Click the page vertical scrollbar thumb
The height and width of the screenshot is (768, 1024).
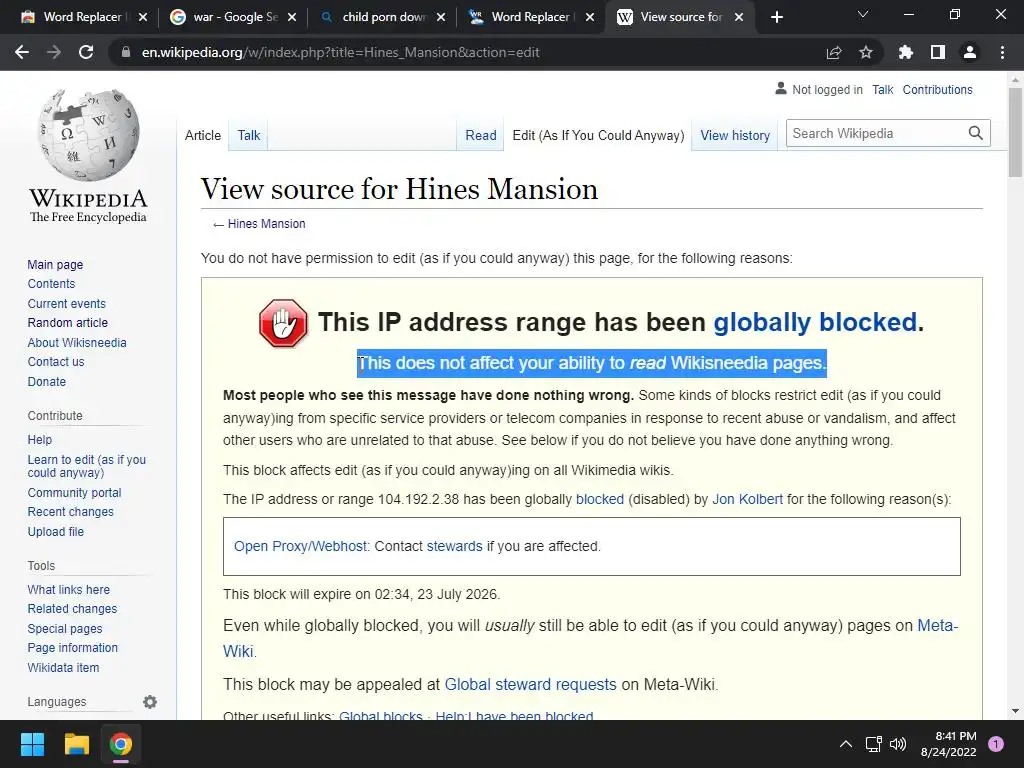(x=1015, y=131)
